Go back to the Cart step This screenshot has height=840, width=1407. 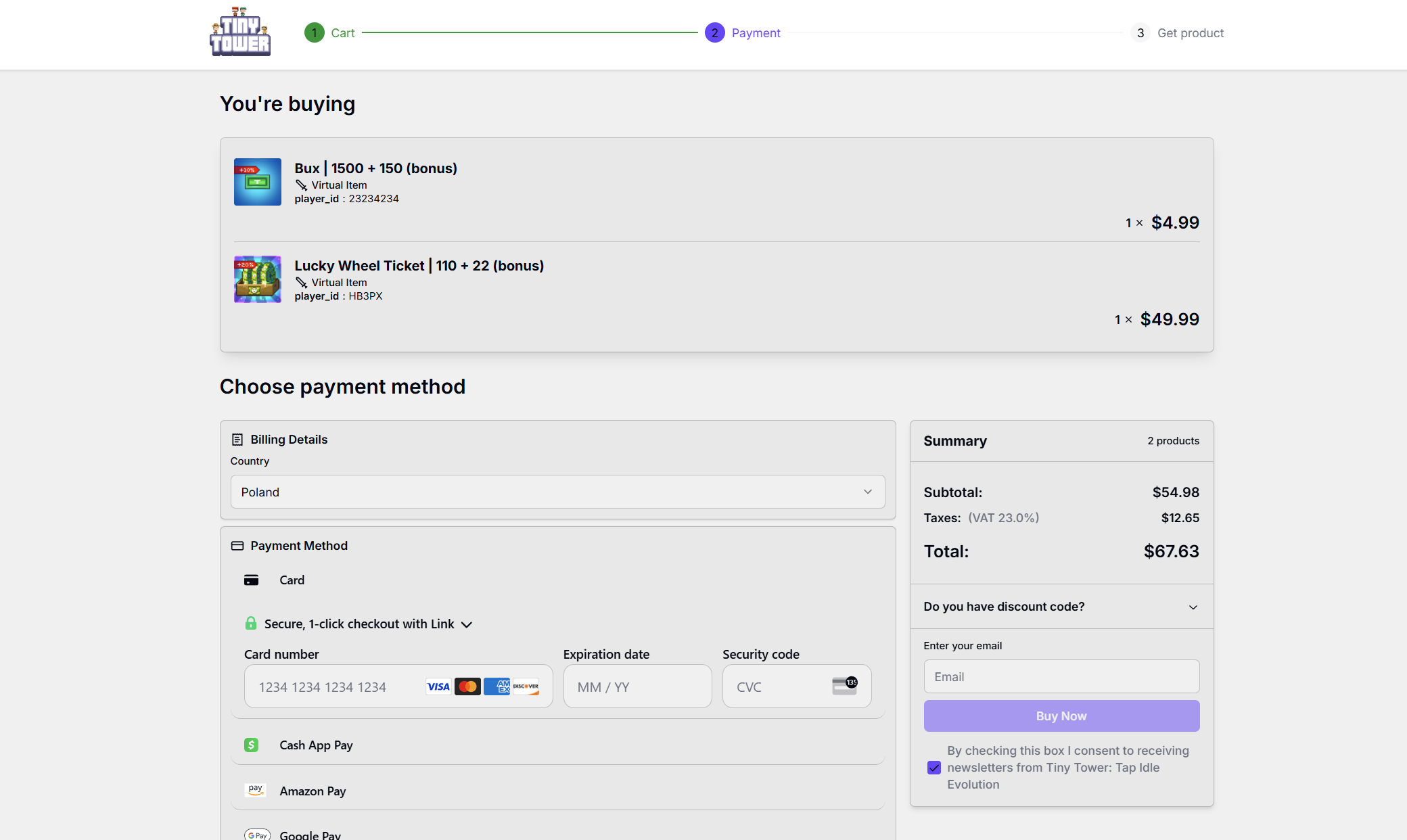(x=343, y=32)
